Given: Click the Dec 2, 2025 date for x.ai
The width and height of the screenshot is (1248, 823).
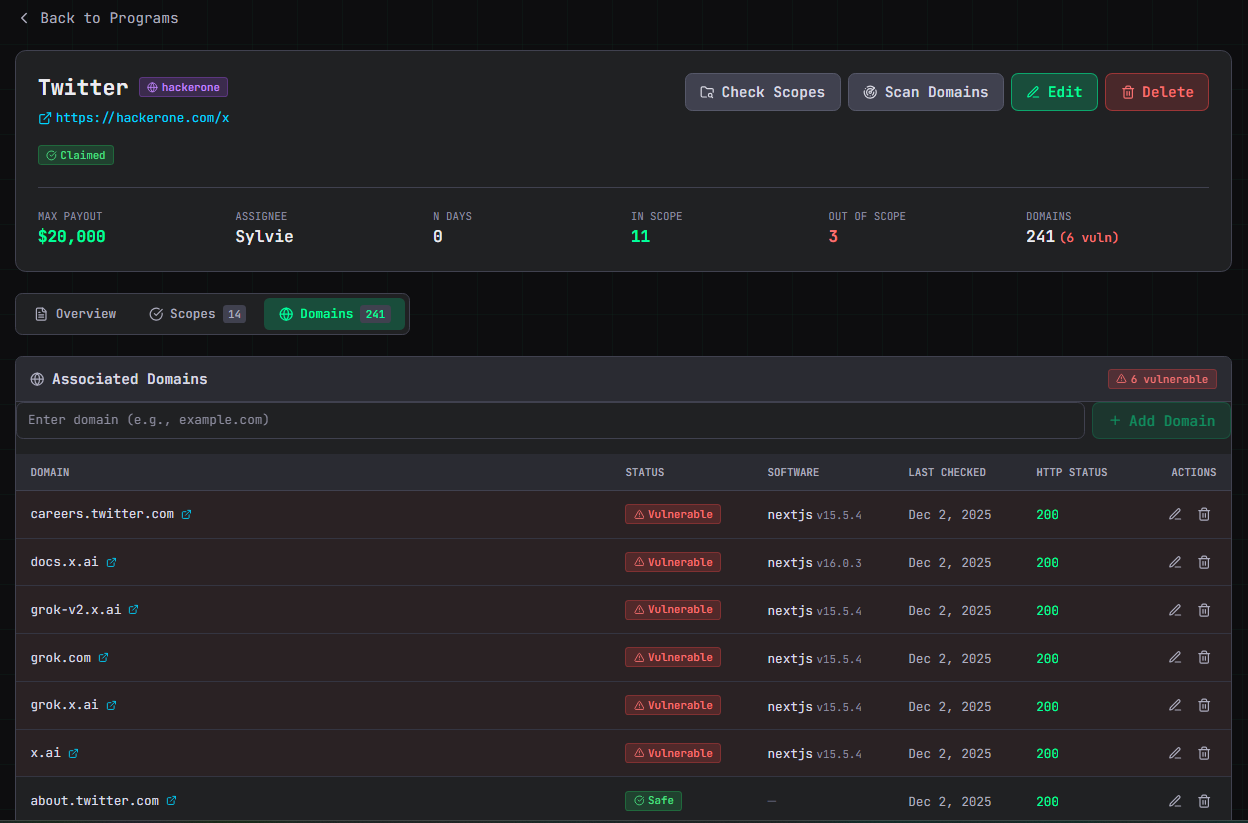Looking at the screenshot, I should click(950, 754).
